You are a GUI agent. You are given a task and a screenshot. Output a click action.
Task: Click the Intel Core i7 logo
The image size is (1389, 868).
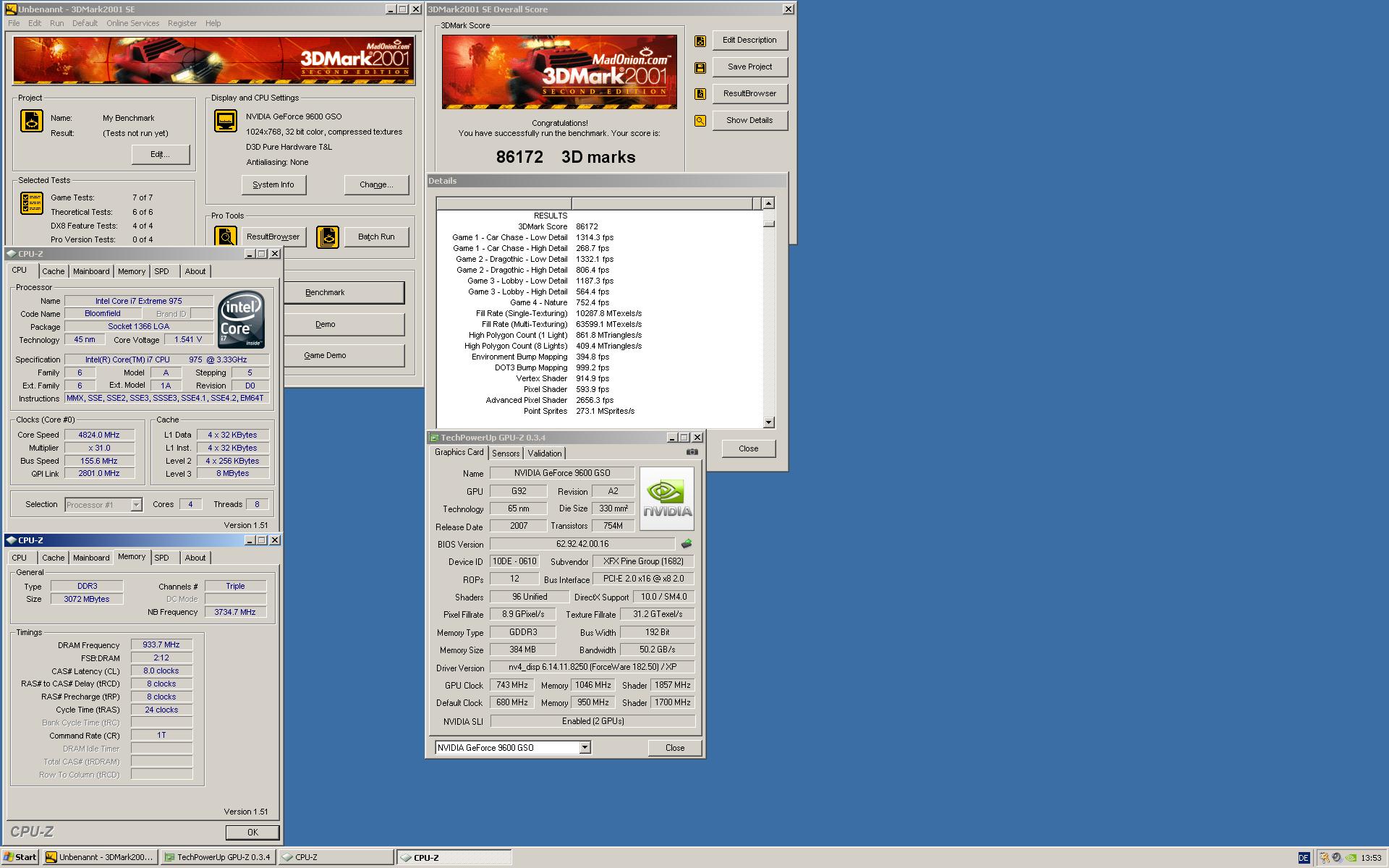pyautogui.click(x=242, y=320)
